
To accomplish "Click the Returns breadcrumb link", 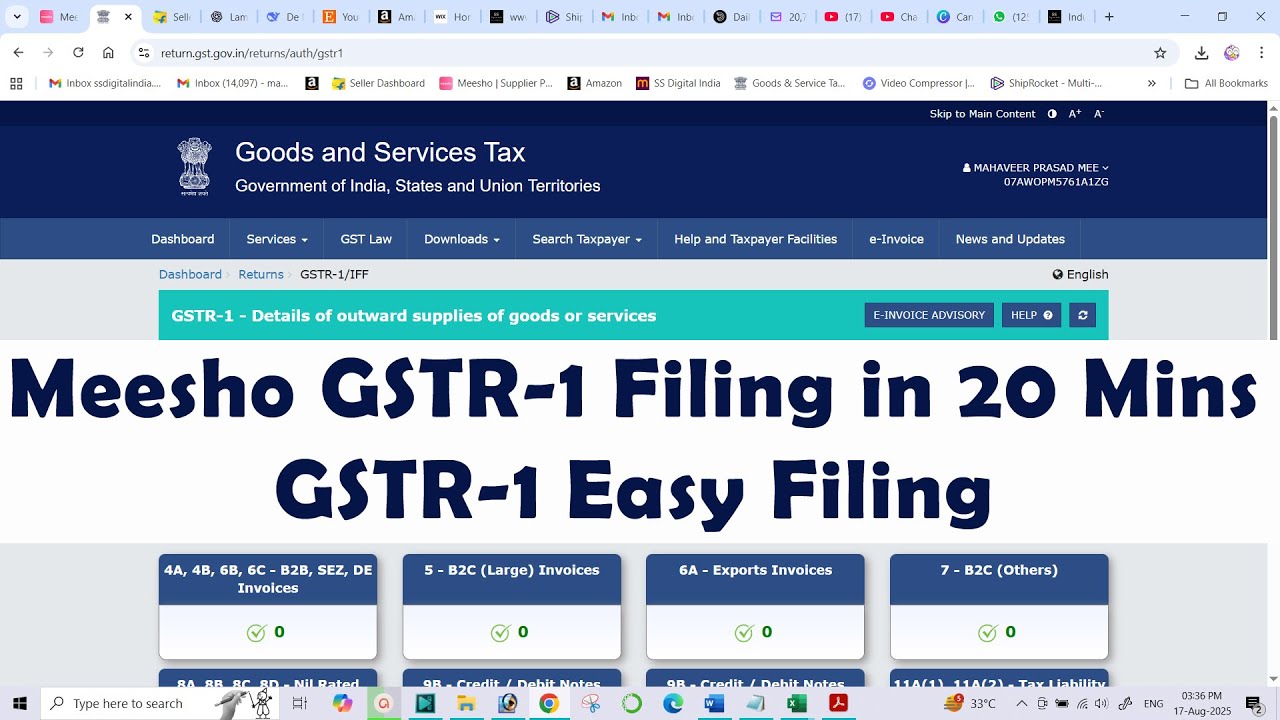I will 261,274.
